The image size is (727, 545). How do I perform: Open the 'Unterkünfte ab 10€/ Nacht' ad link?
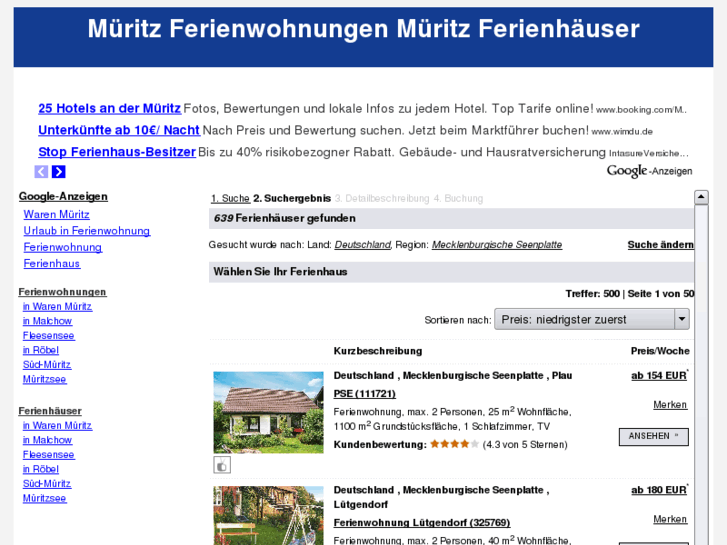coord(119,130)
